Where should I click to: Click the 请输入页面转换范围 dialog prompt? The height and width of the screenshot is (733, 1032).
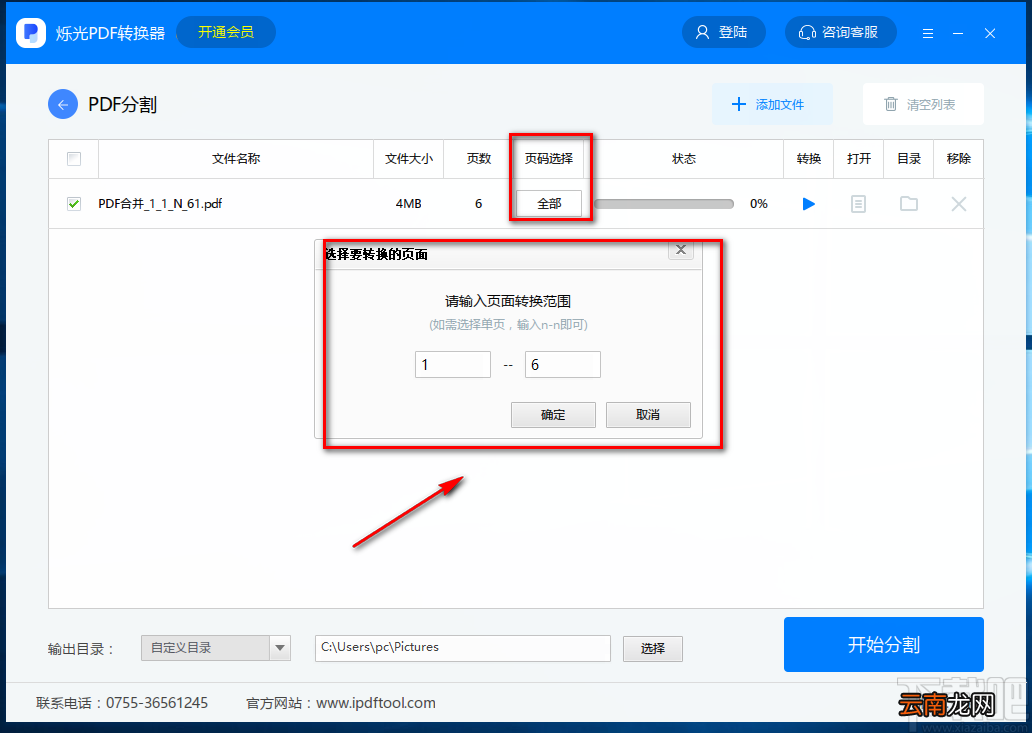[x=508, y=301]
